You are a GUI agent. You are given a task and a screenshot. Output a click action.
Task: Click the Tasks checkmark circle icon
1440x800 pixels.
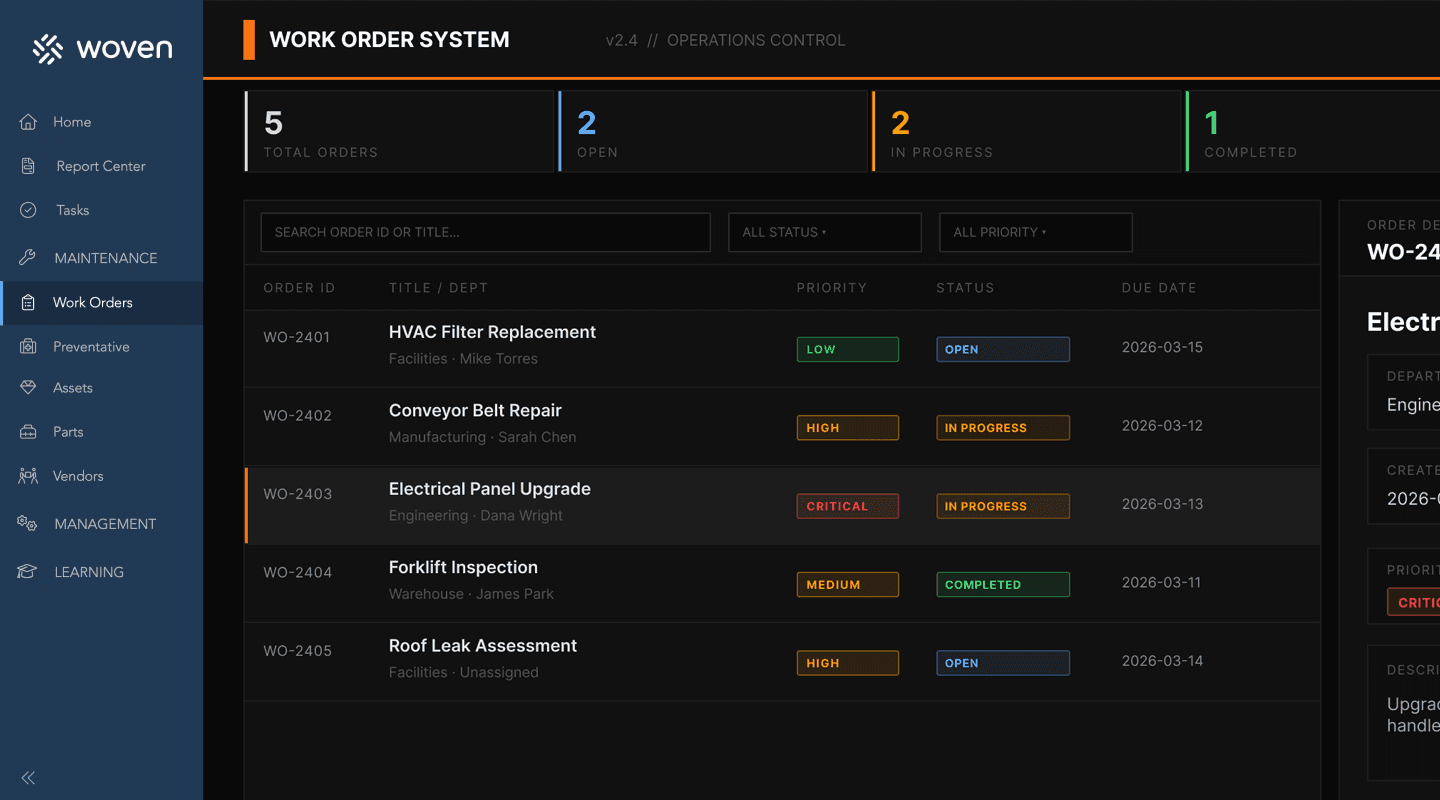[28, 210]
